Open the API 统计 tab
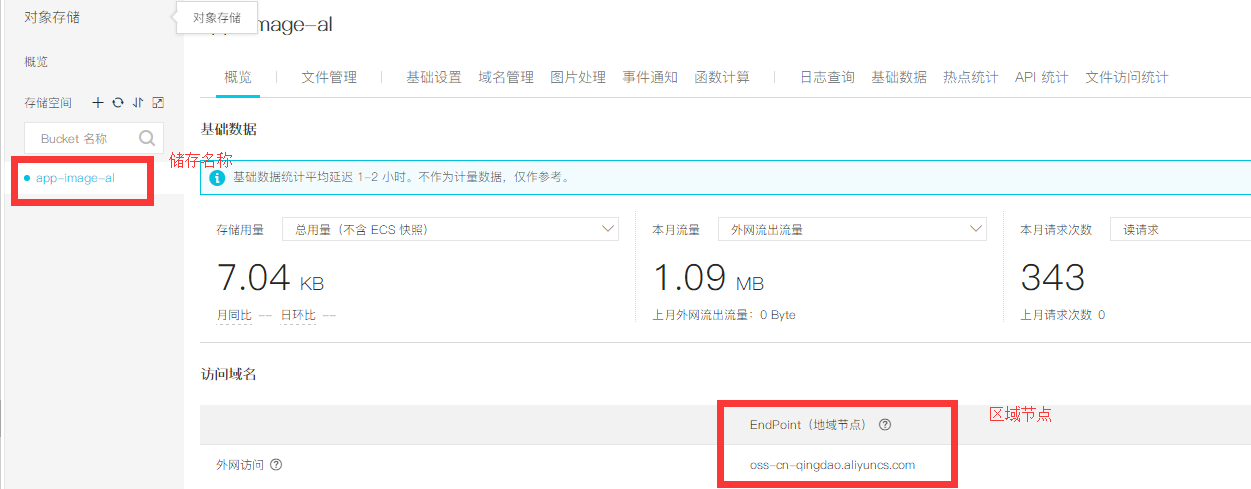Viewport: 1251px width, 489px height. (1041, 77)
